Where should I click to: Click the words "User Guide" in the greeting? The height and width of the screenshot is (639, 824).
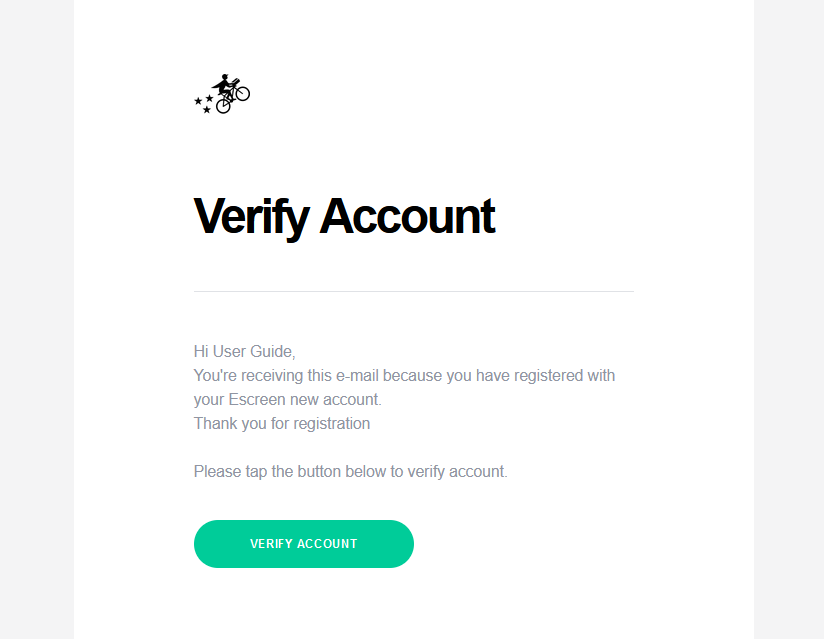[254, 351]
